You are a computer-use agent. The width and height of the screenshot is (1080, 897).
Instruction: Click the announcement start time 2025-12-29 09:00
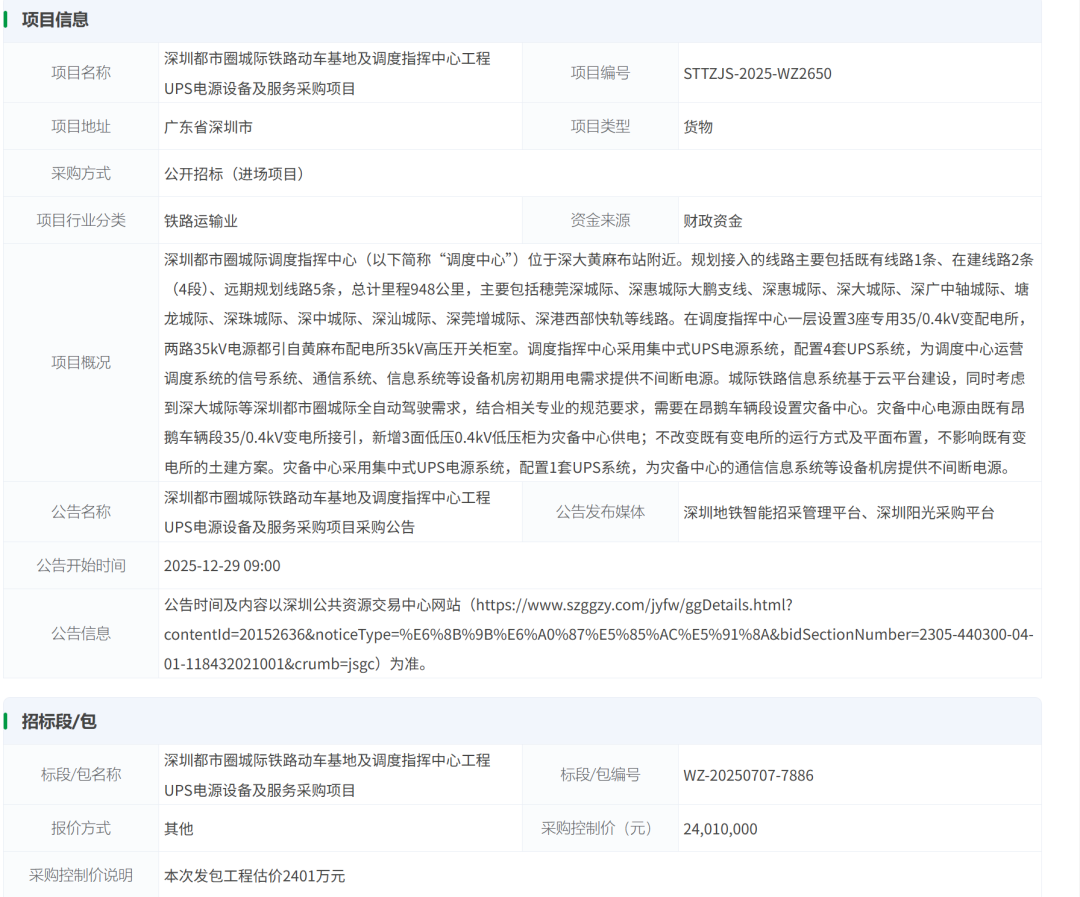(226, 565)
